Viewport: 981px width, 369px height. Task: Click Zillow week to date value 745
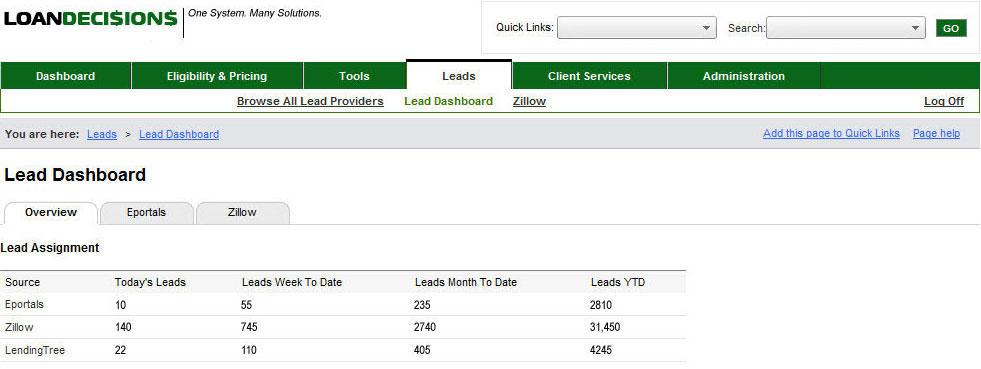point(249,328)
